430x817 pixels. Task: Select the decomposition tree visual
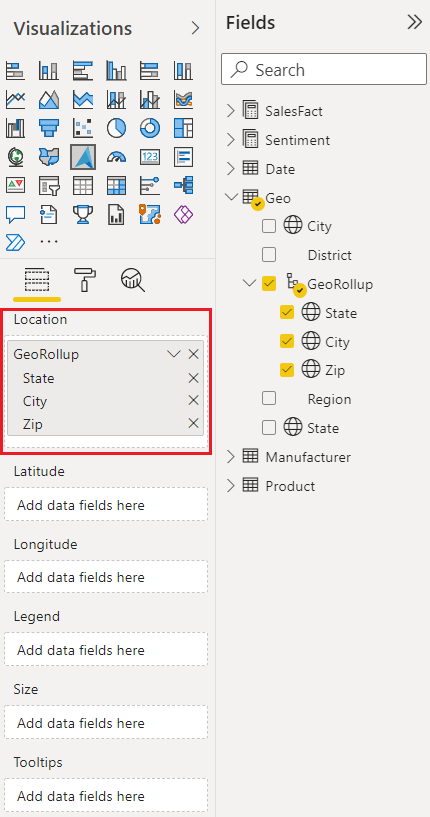click(x=183, y=185)
